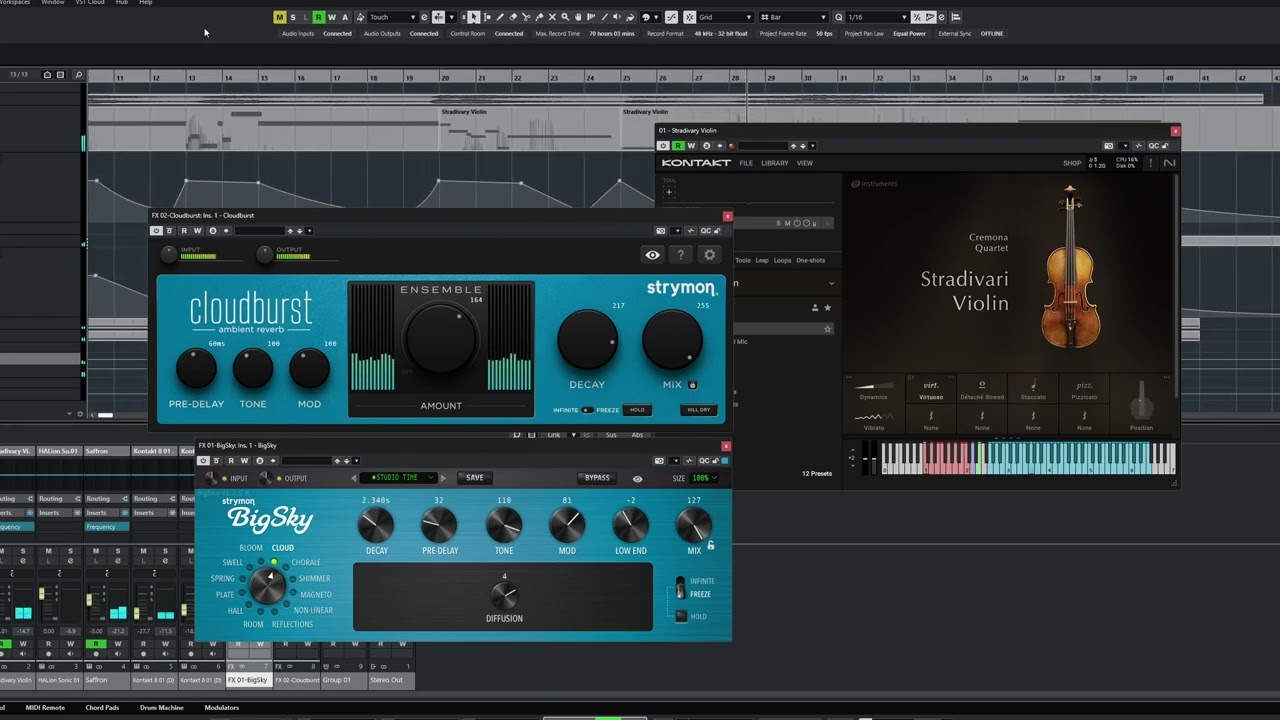Image resolution: width=1280 pixels, height=720 pixels.
Task: Click the BigSky Mix lock icon
Action: coord(711,545)
